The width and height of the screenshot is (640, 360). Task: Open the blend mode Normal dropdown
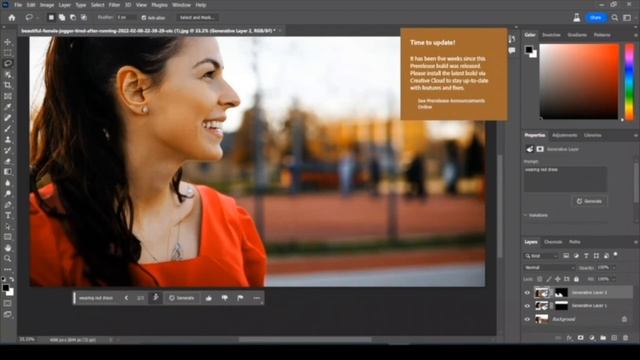[549, 268]
